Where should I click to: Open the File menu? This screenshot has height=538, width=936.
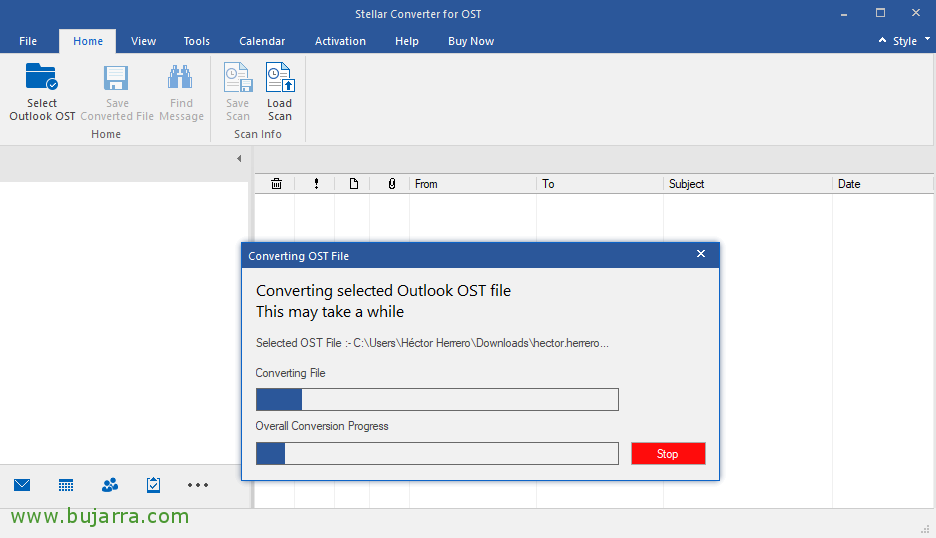pyautogui.click(x=28, y=41)
